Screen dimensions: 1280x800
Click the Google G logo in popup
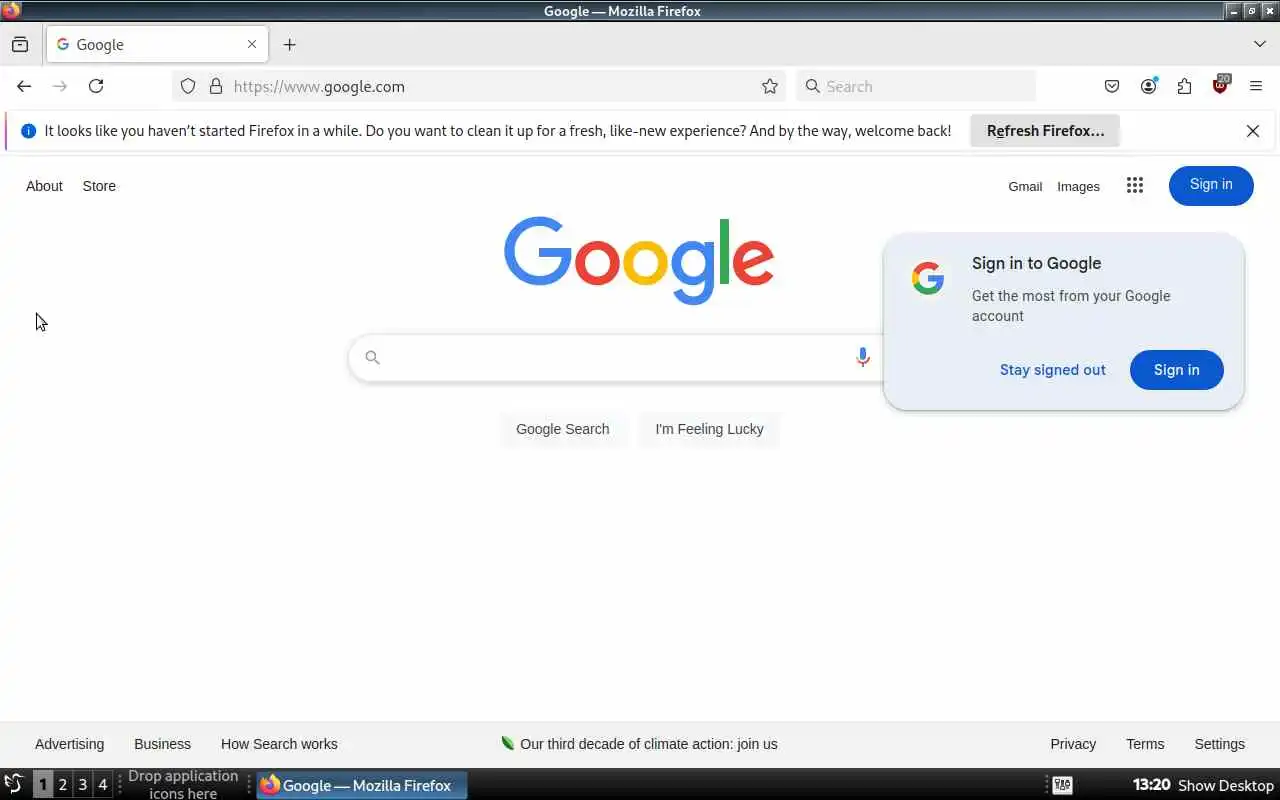pos(928,279)
